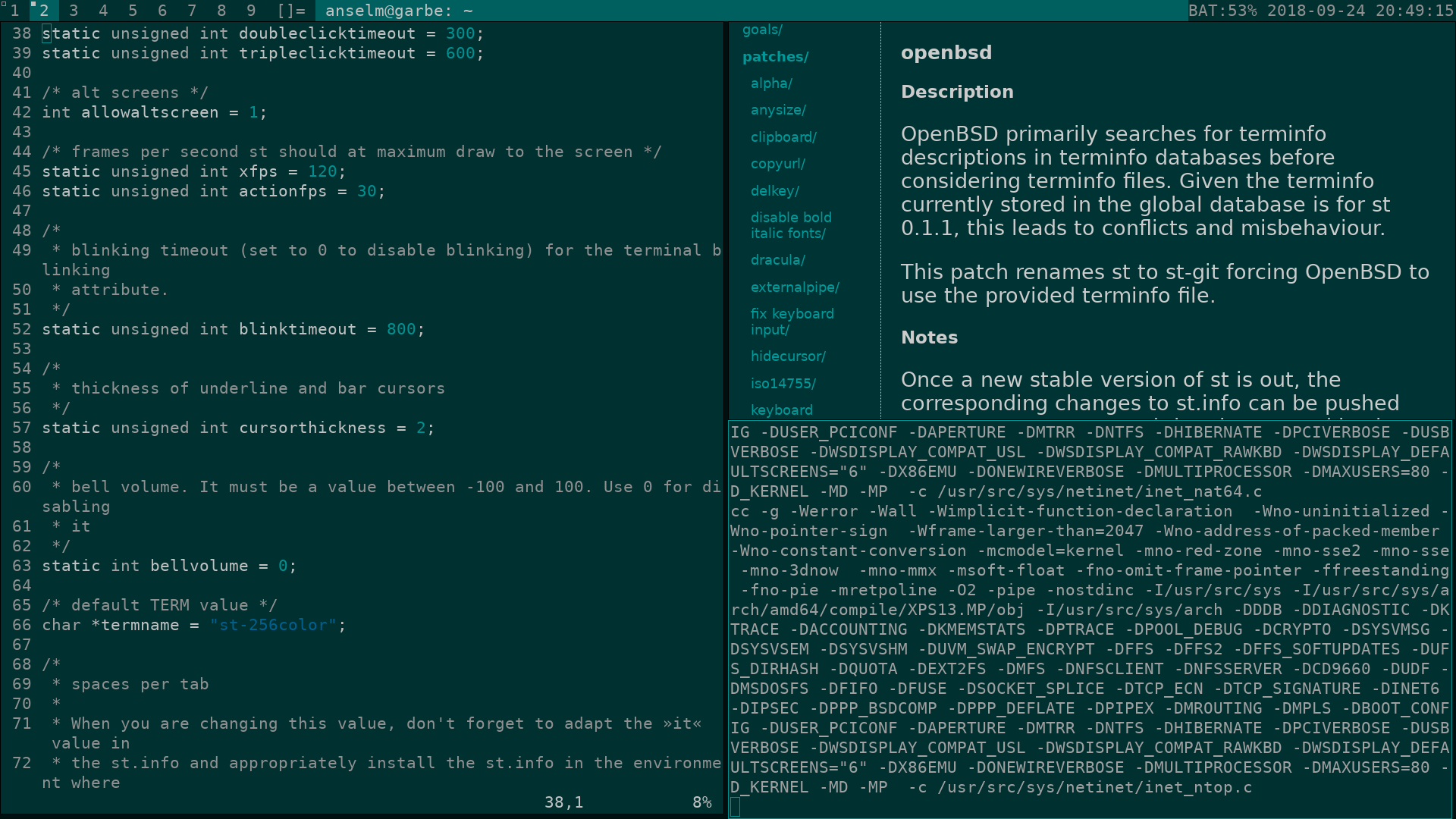Open the externalpipe/ patch link
This screenshot has width=1456, height=819.
(795, 287)
